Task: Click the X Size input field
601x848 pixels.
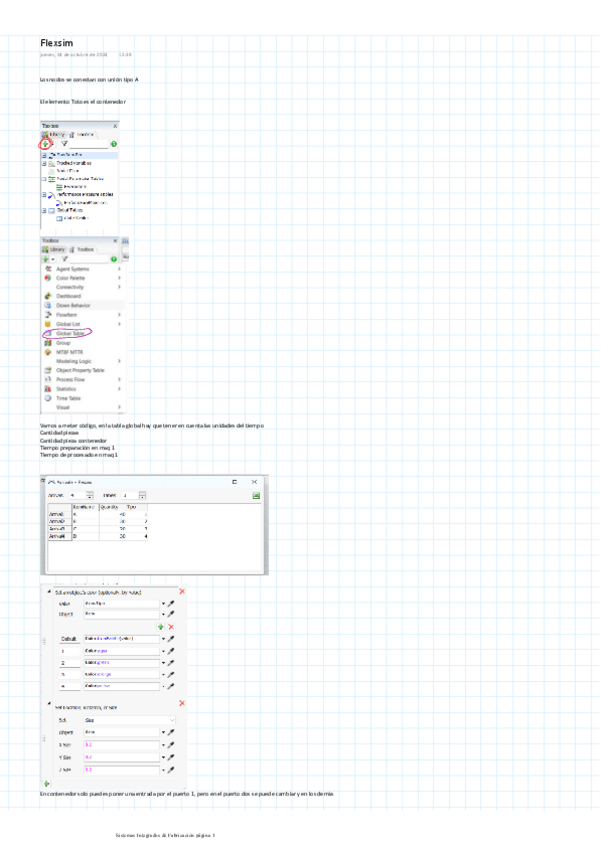Action: 120,745
